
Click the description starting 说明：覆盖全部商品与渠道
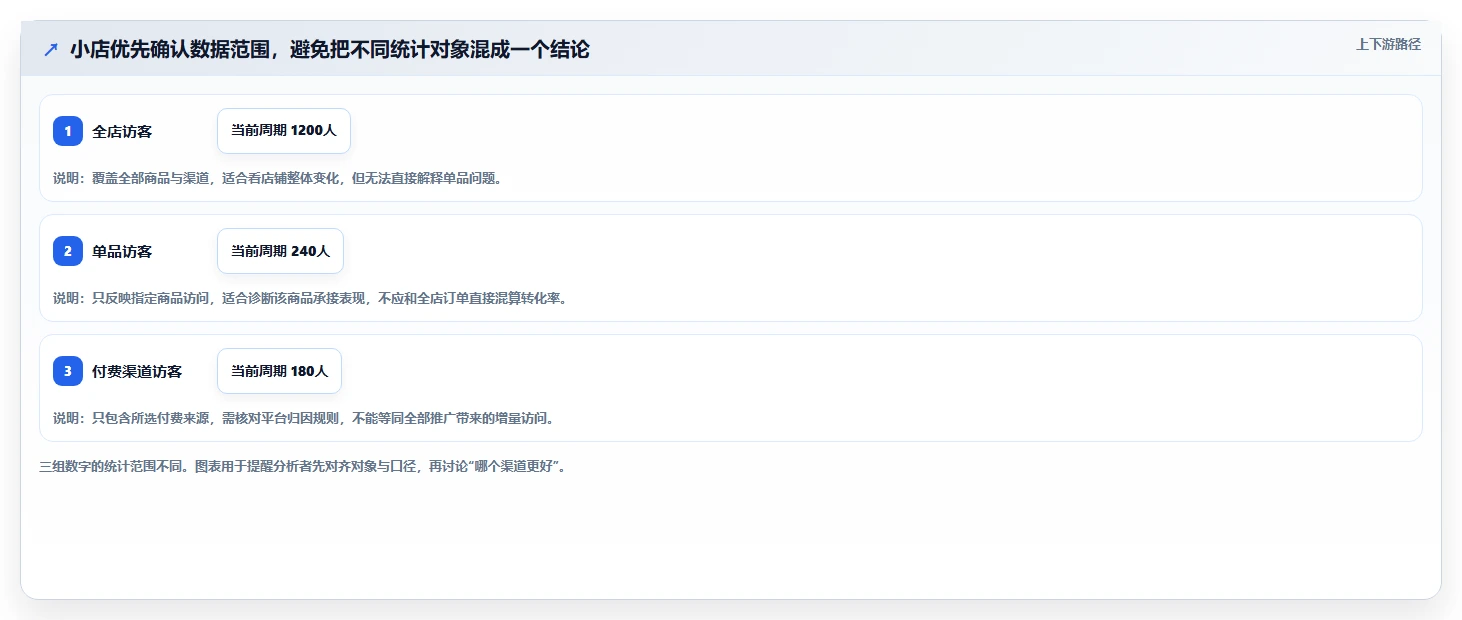278,178
